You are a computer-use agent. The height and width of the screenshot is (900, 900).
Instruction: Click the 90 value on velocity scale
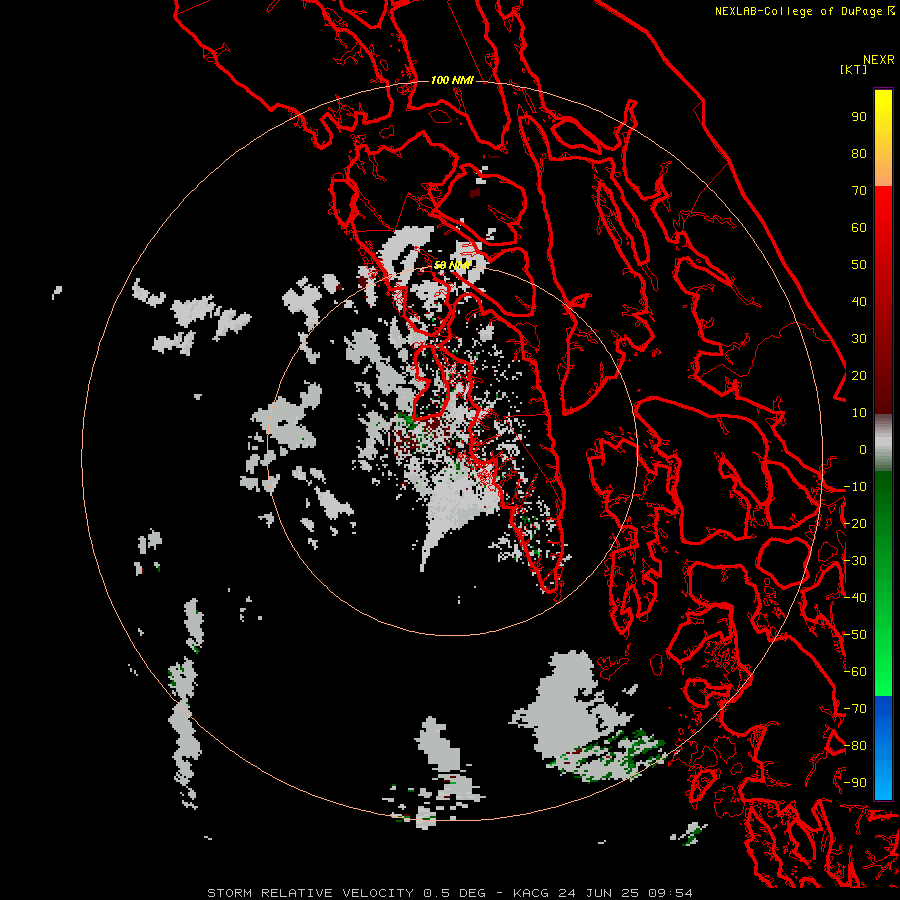point(859,117)
